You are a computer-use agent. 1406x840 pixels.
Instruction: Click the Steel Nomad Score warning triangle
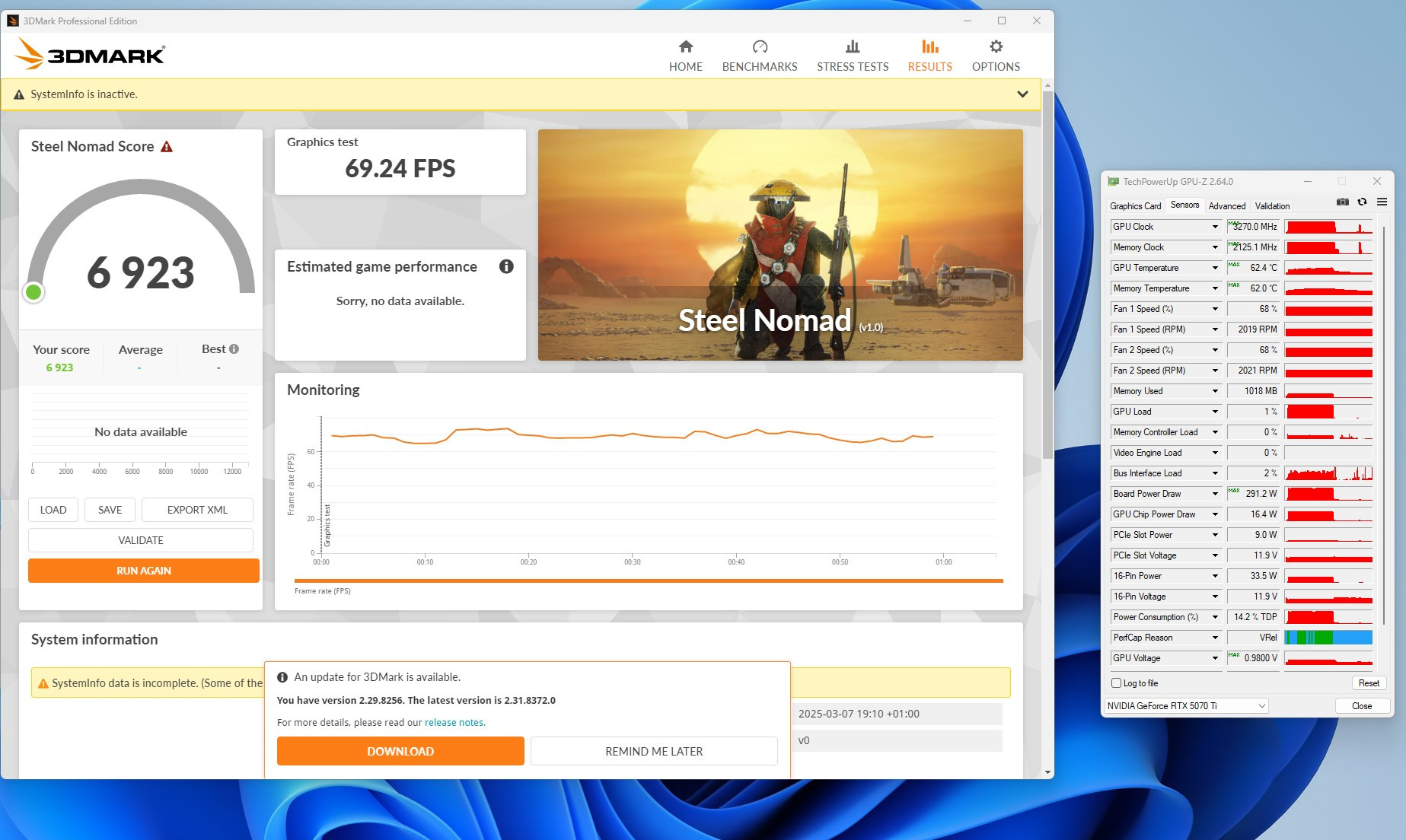tap(167, 146)
